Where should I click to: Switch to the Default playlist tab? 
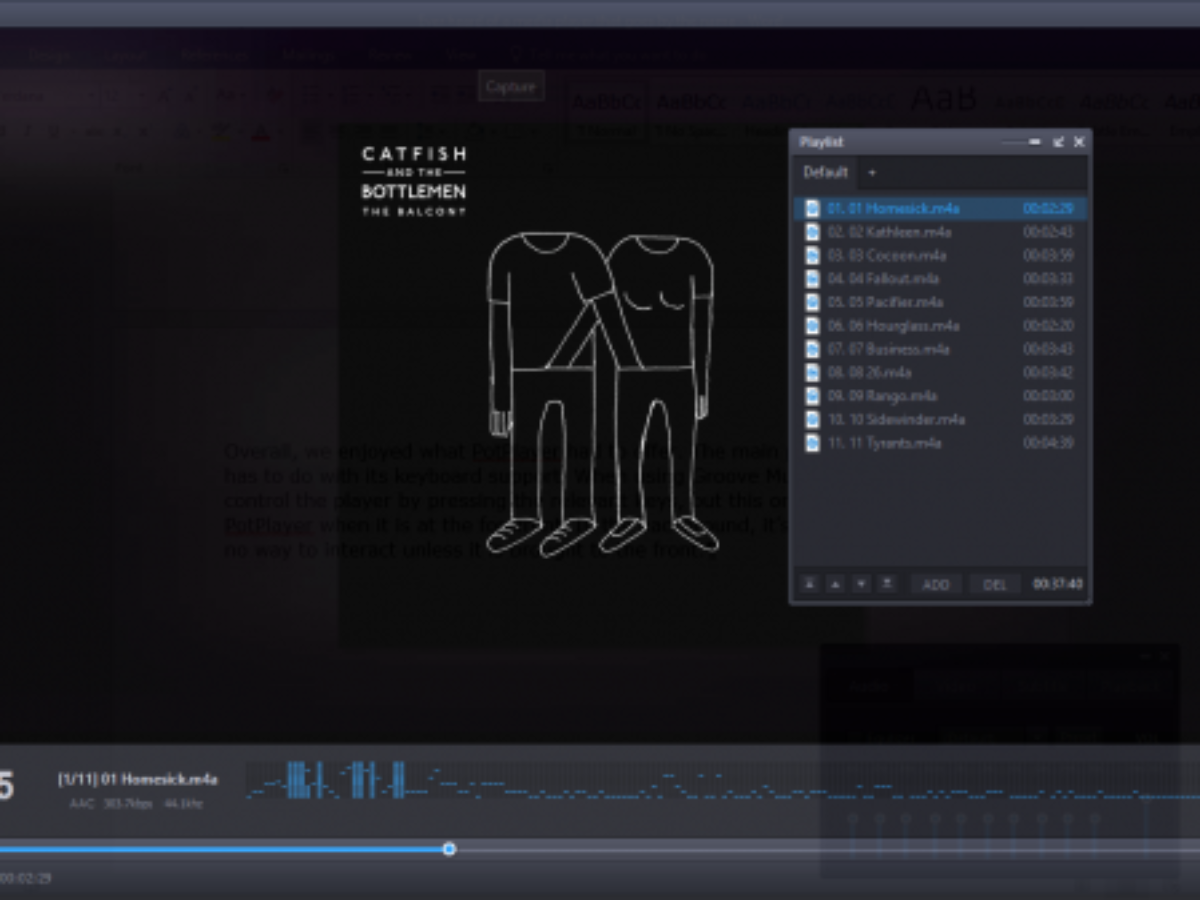pyautogui.click(x=825, y=173)
